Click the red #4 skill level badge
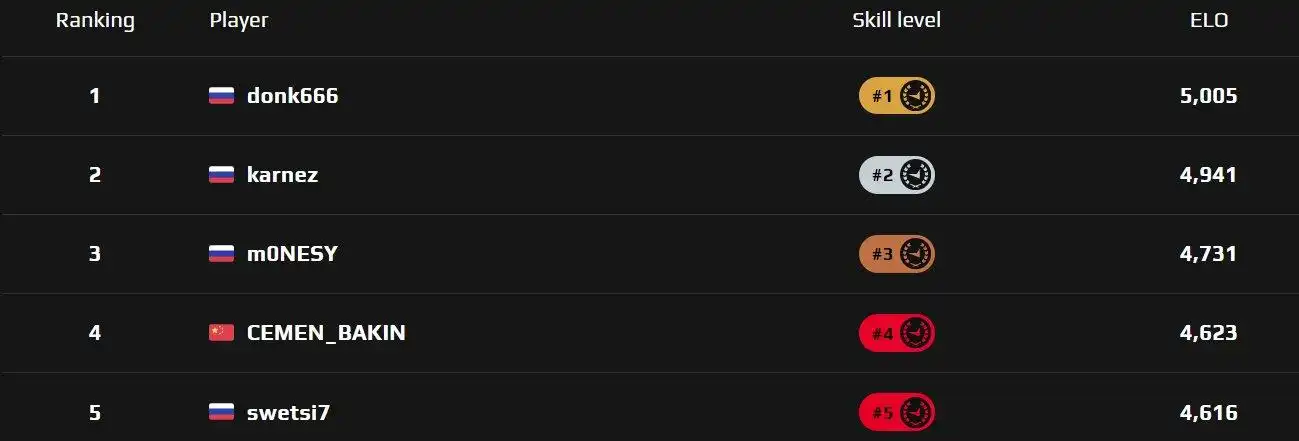The width and height of the screenshot is (1299, 441). pyautogui.click(x=897, y=333)
